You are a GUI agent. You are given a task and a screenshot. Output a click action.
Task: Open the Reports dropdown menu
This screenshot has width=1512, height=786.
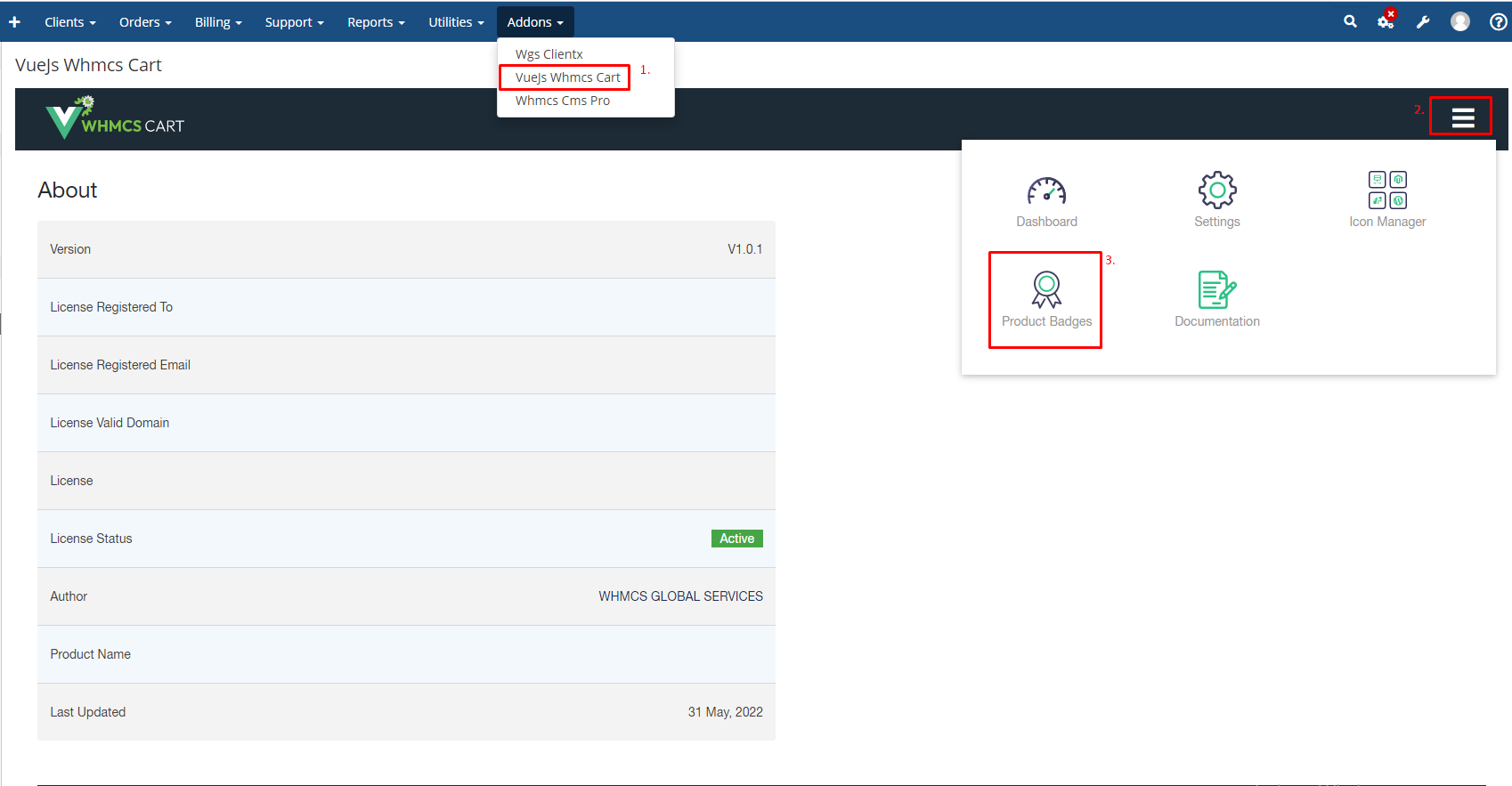tap(376, 21)
